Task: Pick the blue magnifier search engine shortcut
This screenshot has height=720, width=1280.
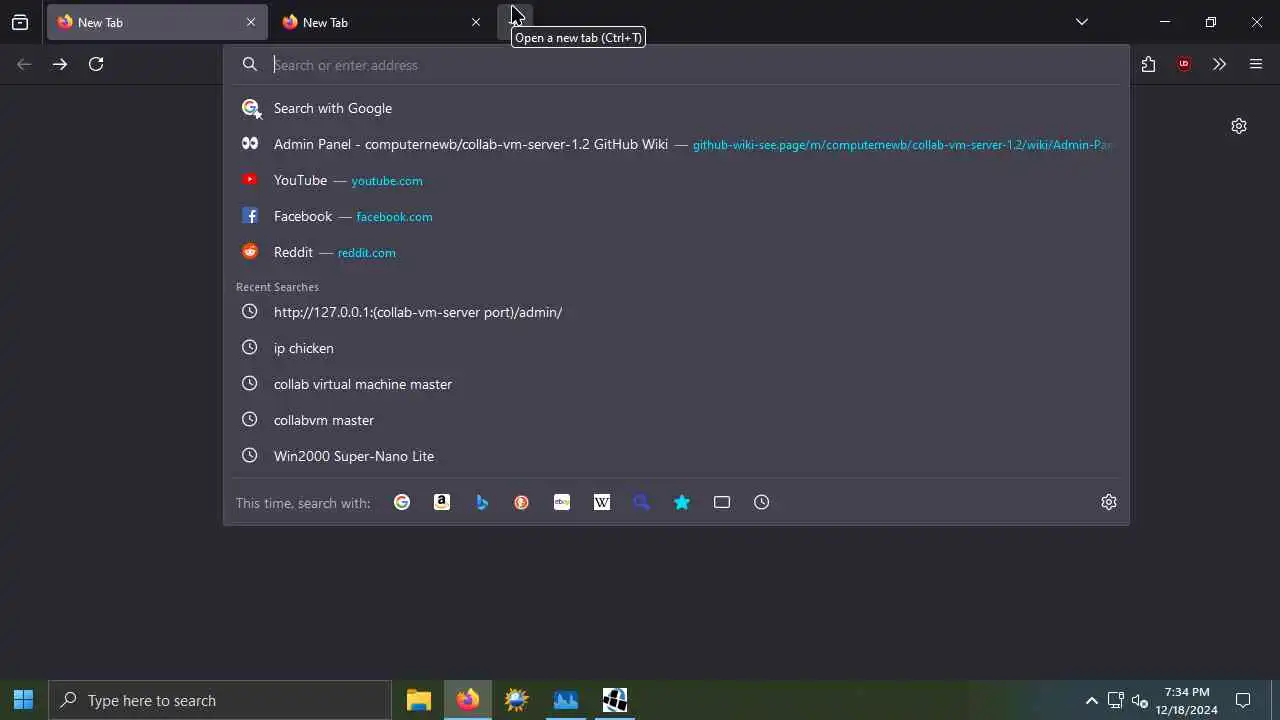Action: pos(642,502)
